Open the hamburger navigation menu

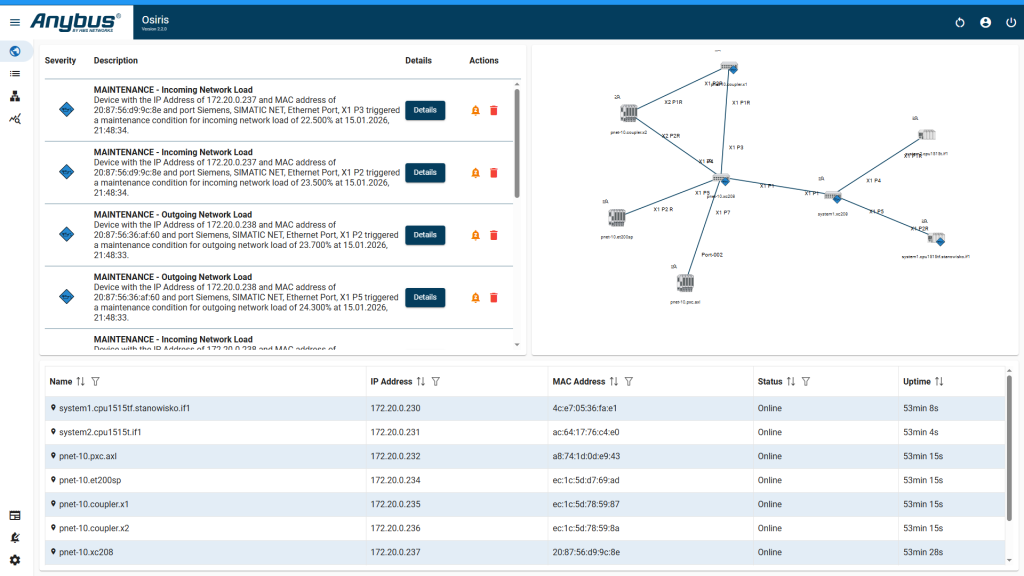(x=14, y=22)
